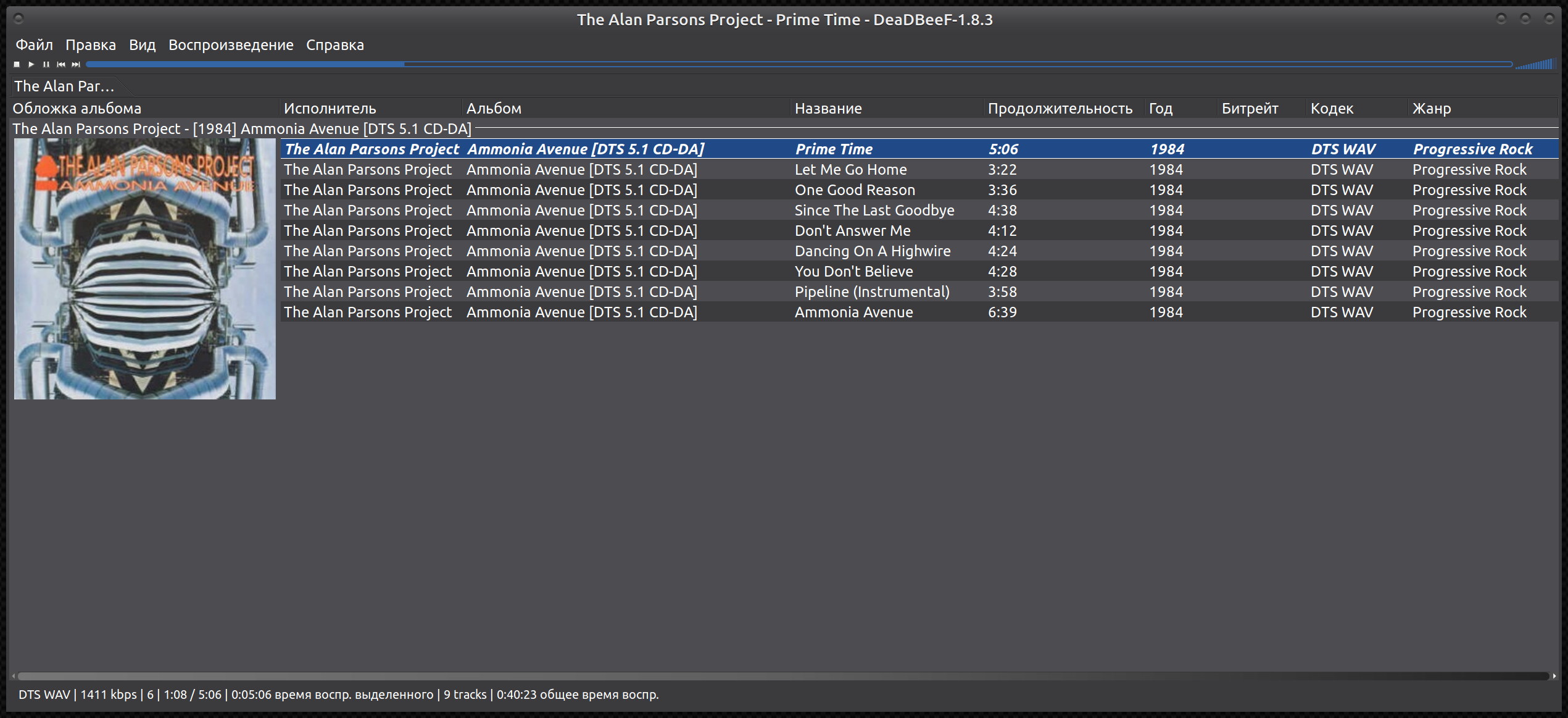The height and width of the screenshot is (718, 1568).
Task: Select the track 'You Don't Believe'
Action: click(919, 272)
